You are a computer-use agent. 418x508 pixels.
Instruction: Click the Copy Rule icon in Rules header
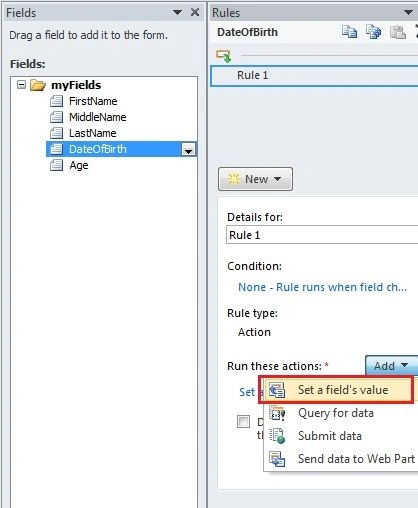(x=349, y=32)
